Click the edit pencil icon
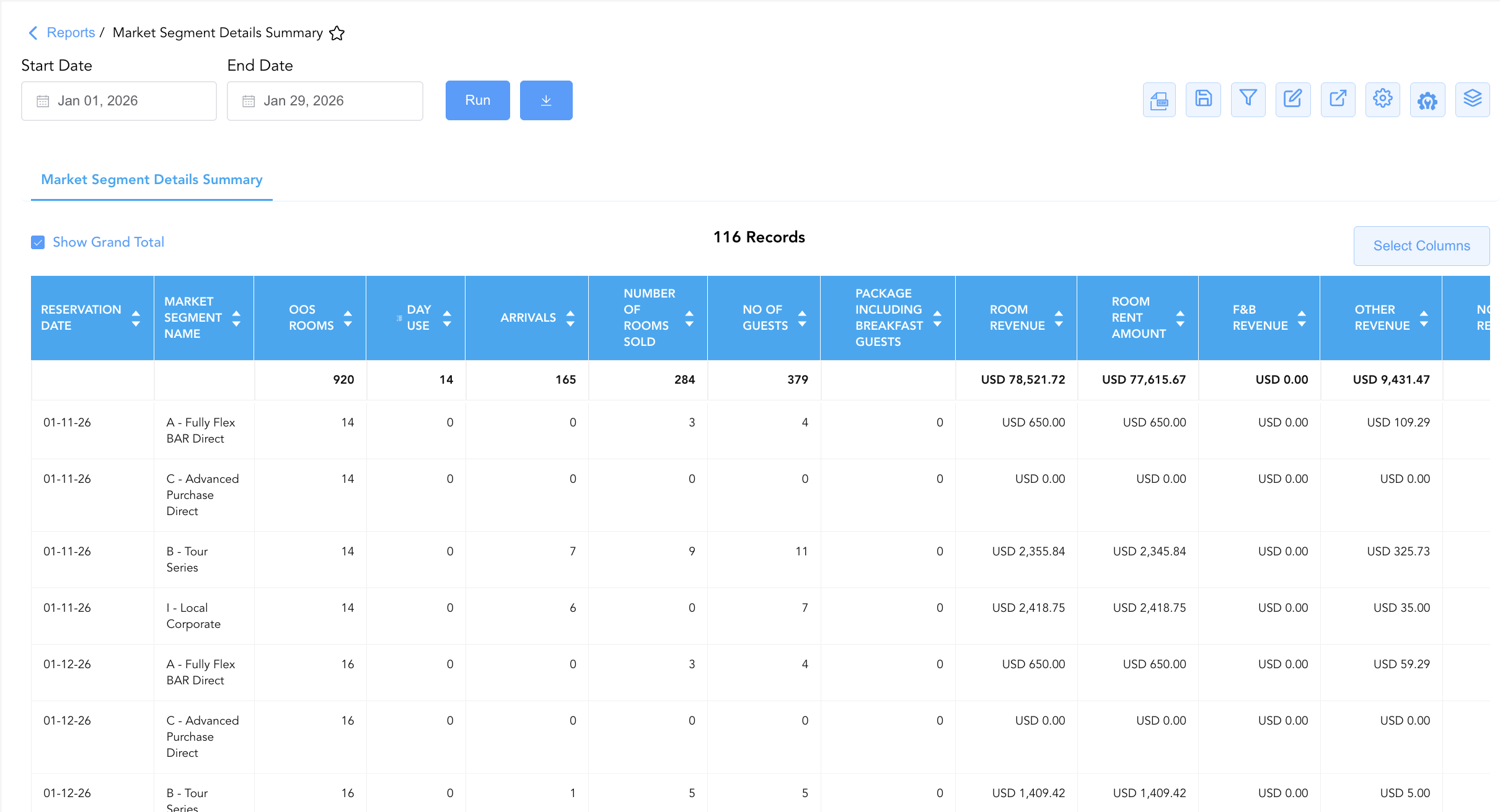The image size is (1500, 812). click(1293, 100)
